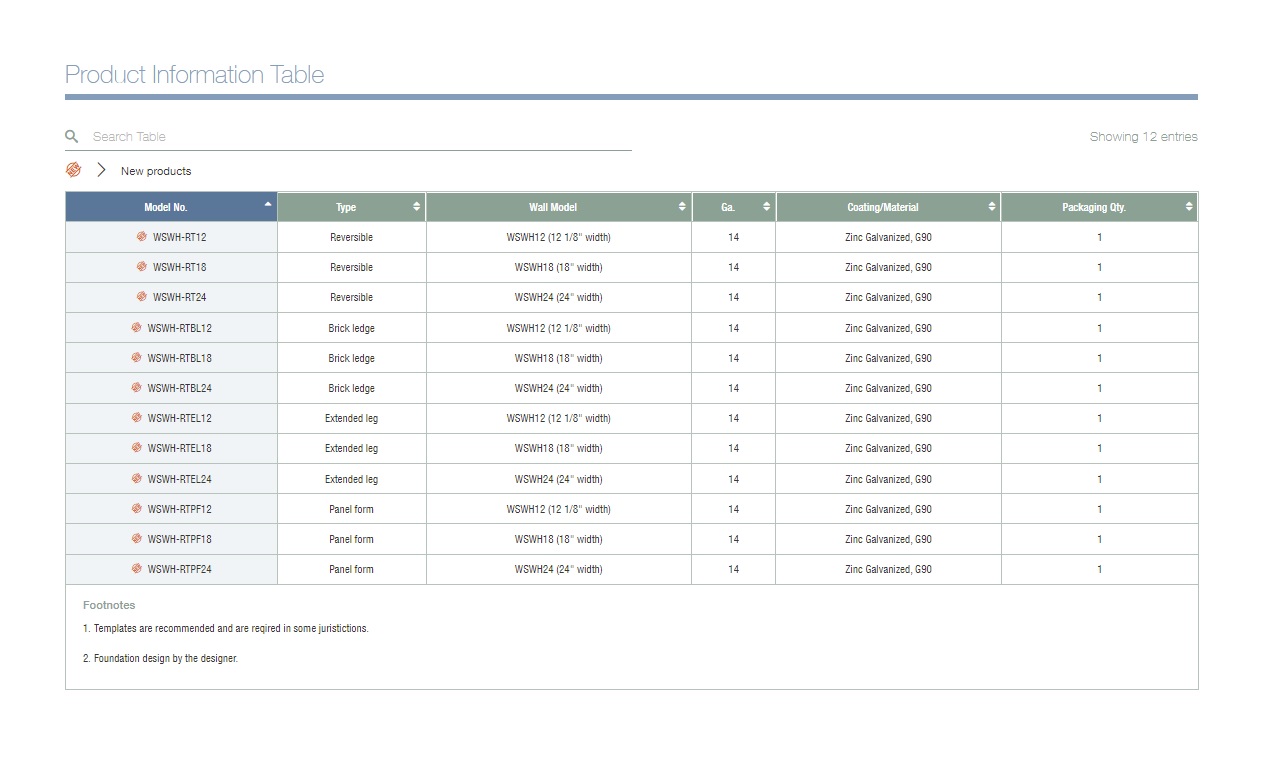Click the search magnifier icon
1268x766 pixels.
pos(72,136)
